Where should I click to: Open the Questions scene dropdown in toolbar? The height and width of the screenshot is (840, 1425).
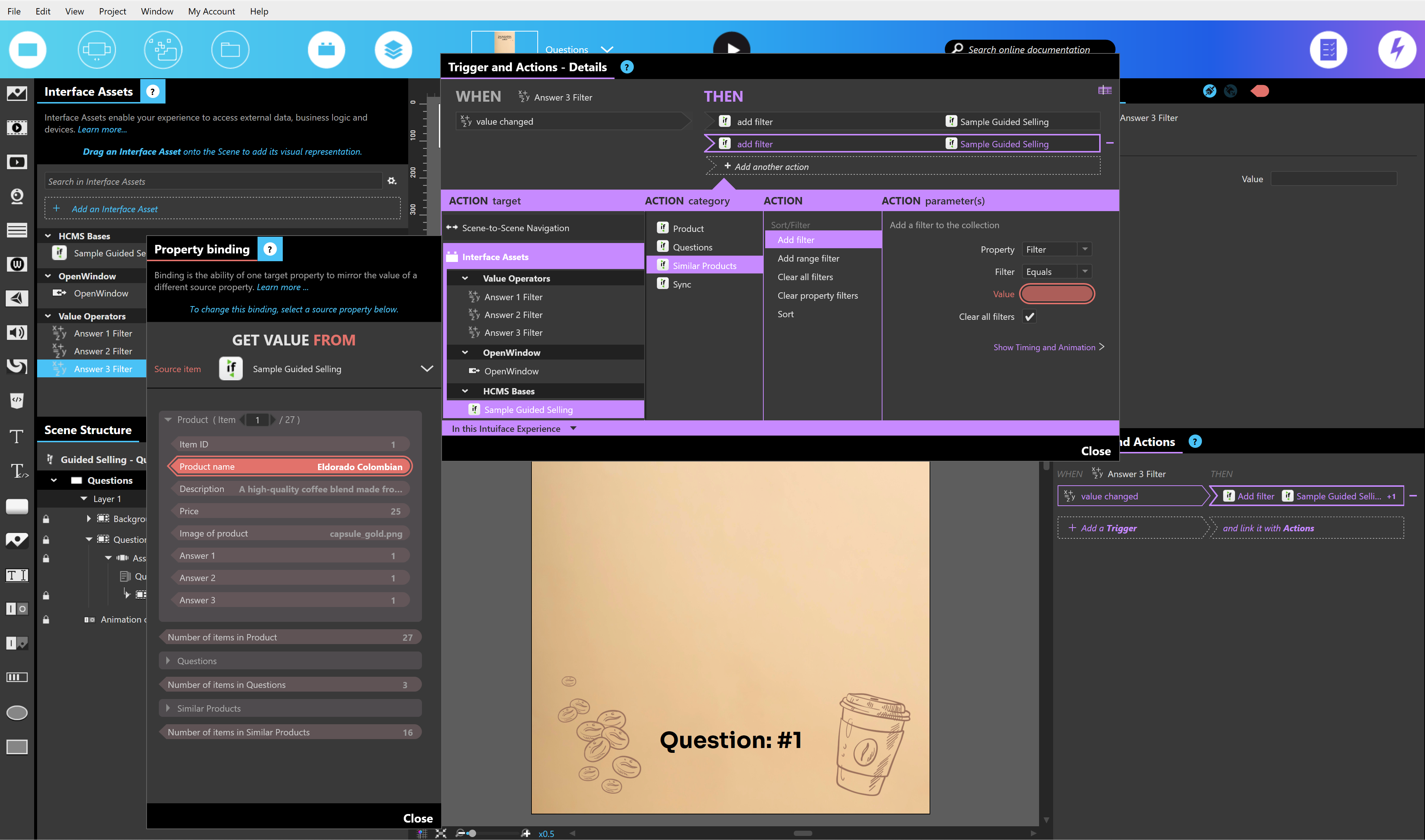pyautogui.click(x=607, y=49)
